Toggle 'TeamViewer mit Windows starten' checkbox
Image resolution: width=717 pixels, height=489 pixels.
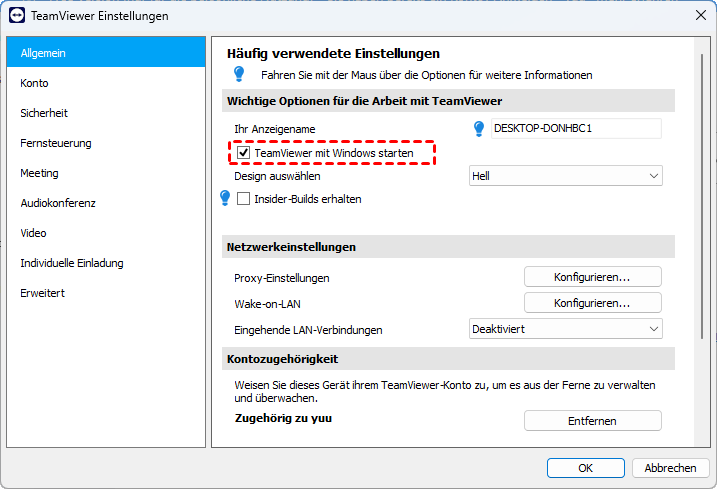pyautogui.click(x=243, y=153)
